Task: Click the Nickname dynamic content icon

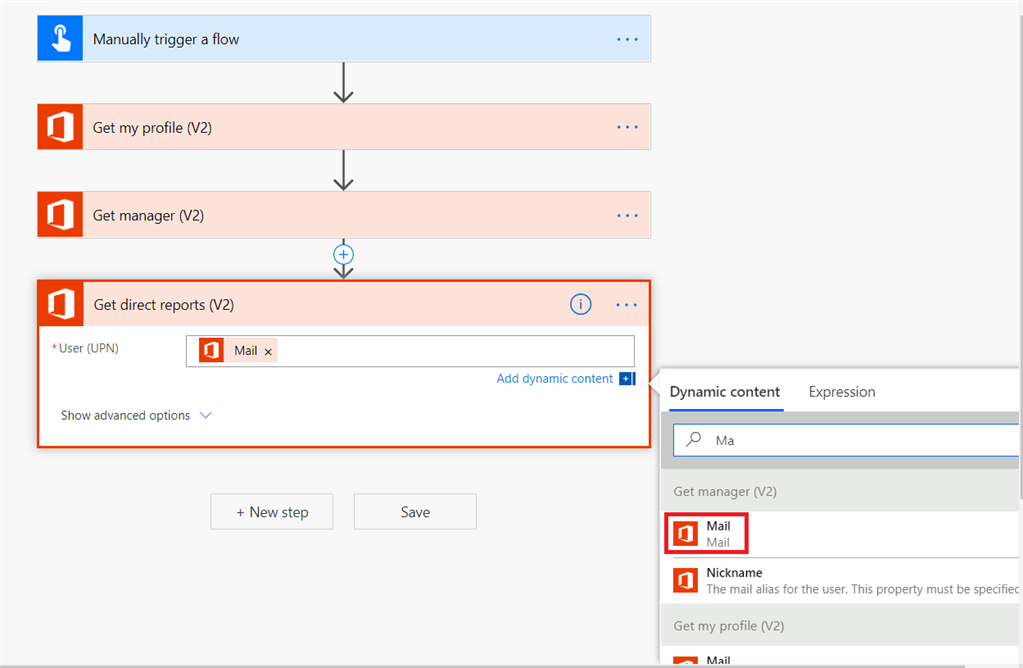Action: (x=685, y=580)
